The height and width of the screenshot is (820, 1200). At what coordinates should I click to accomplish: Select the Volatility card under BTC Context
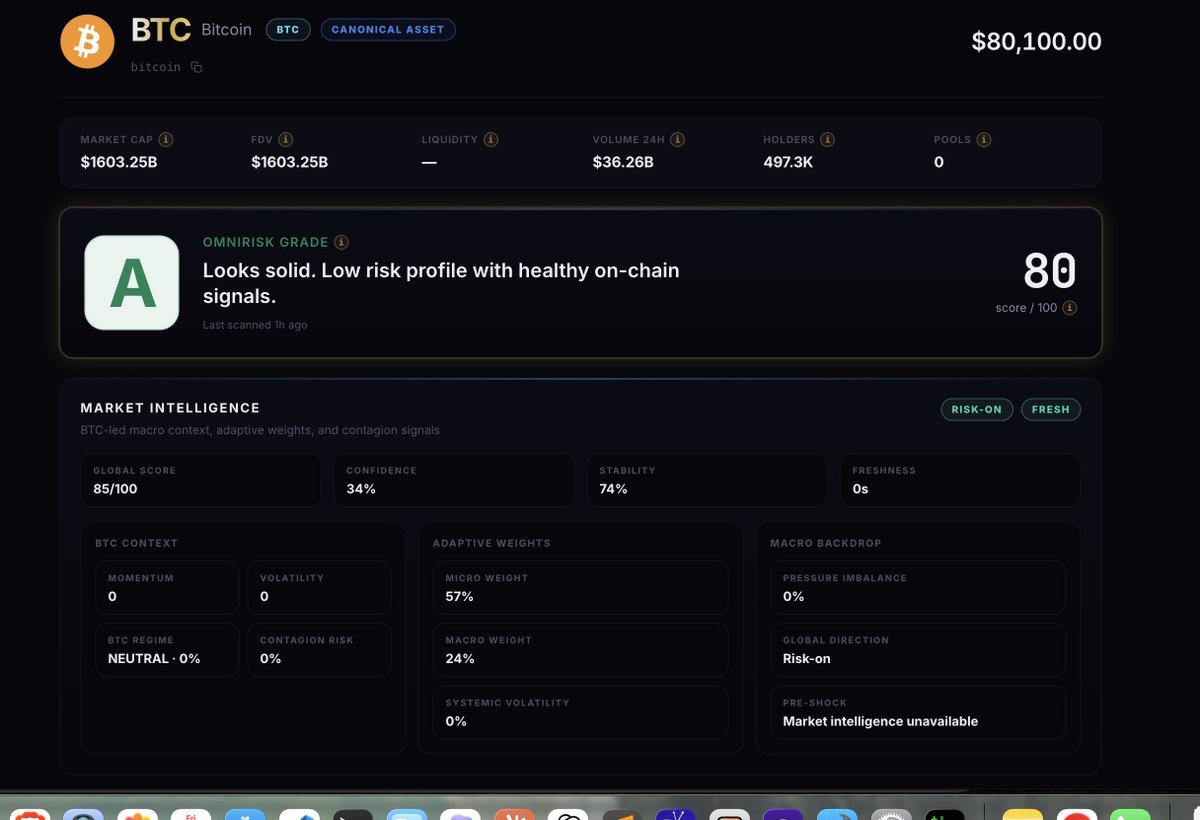coord(319,587)
